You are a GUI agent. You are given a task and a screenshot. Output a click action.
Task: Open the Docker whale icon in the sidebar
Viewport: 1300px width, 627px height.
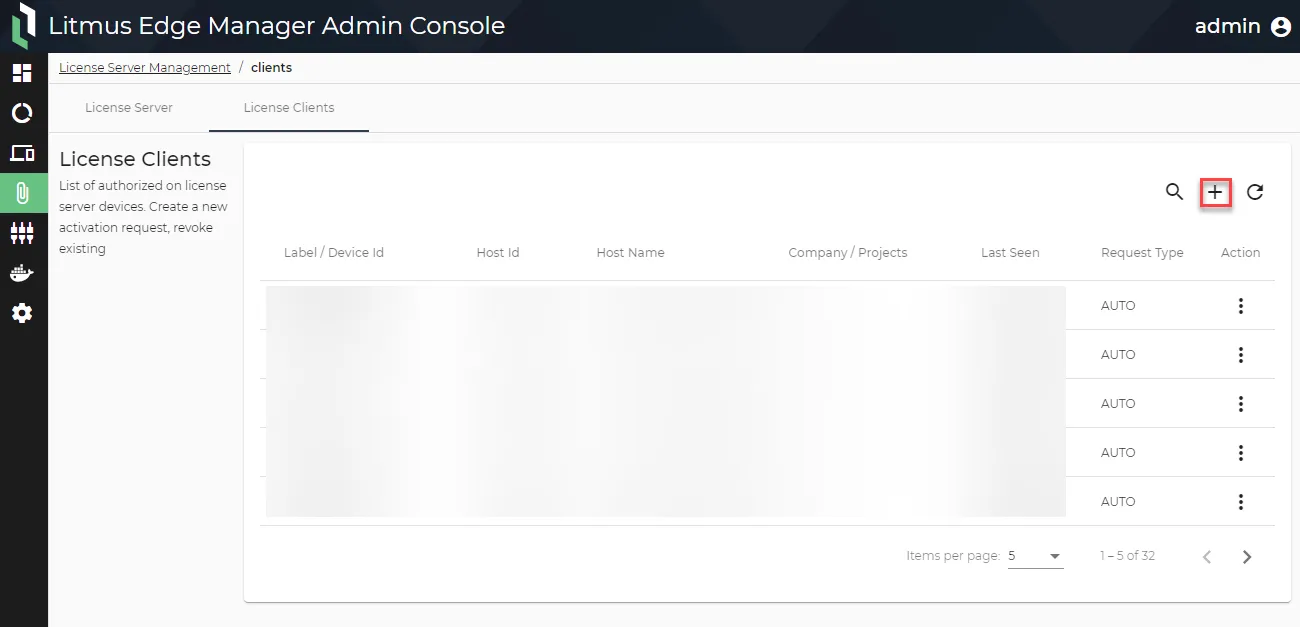[x=22, y=273]
